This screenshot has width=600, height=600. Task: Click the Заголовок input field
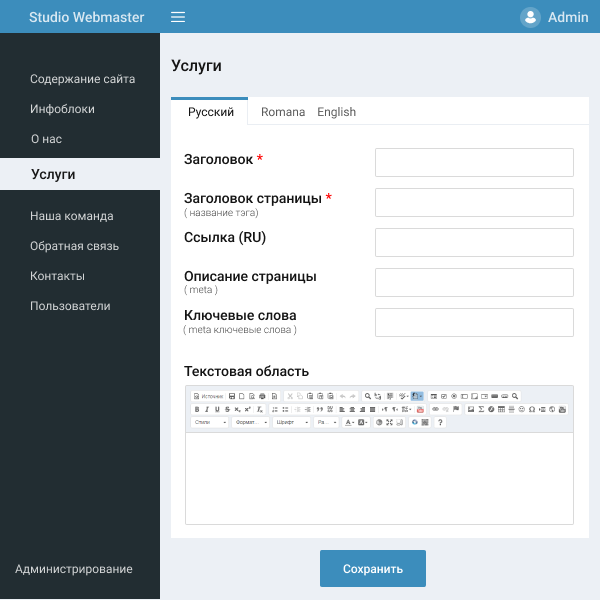(474, 162)
